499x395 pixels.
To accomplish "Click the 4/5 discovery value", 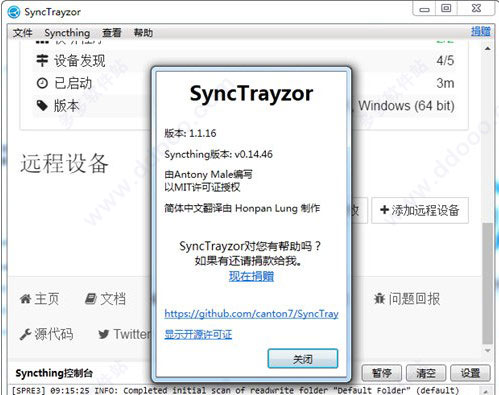I will tap(445, 61).
